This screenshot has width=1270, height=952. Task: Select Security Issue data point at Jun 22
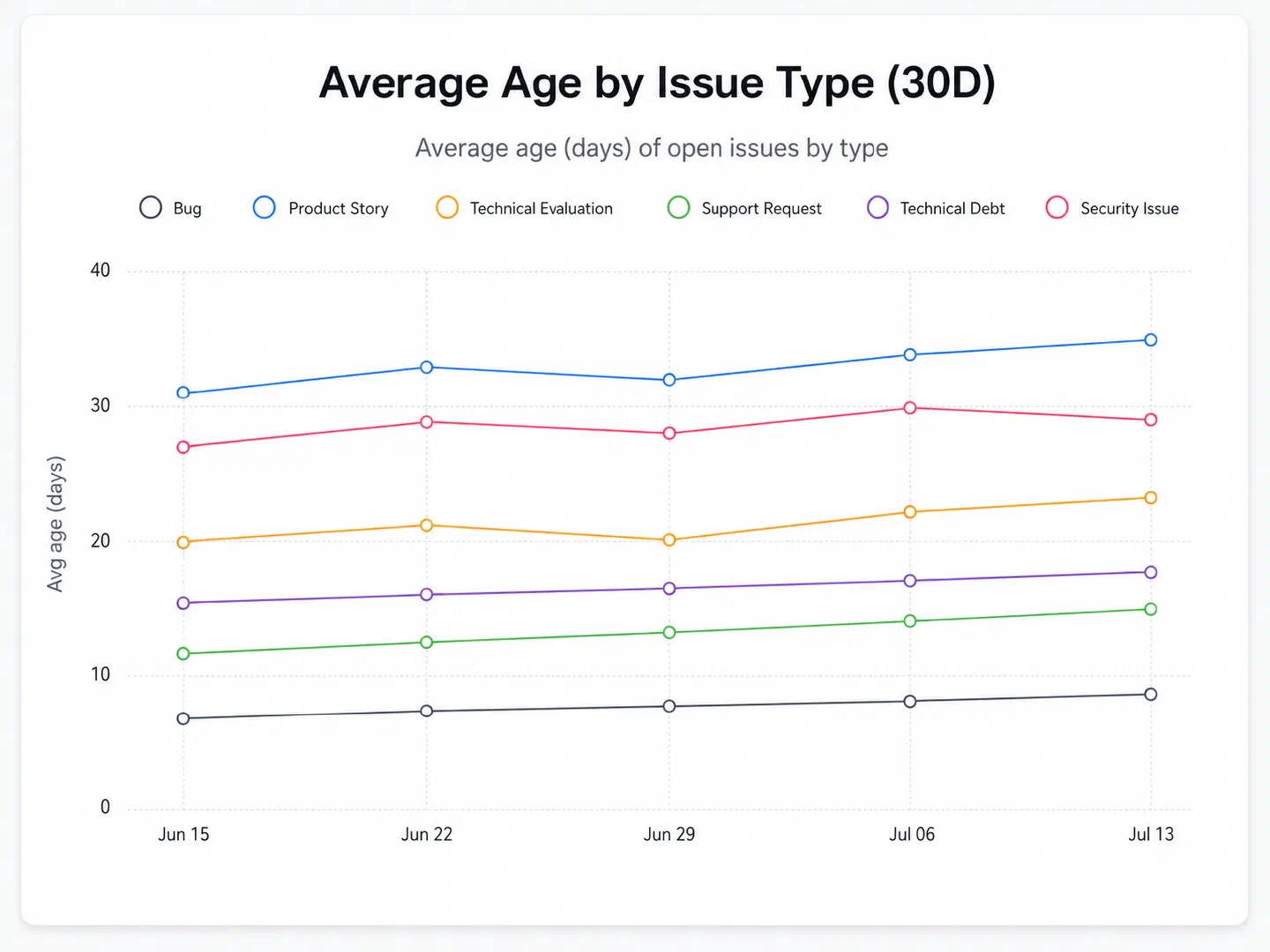click(x=426, y=421)
